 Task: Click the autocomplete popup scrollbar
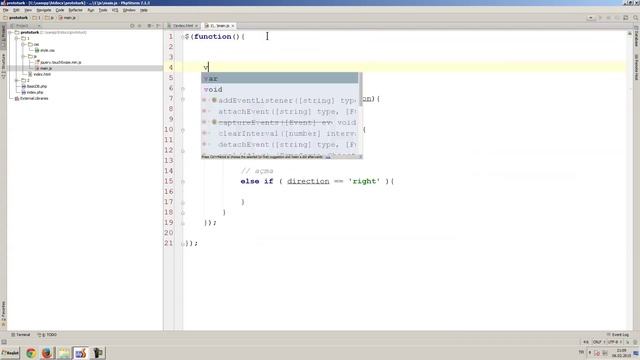click(360, 90)
